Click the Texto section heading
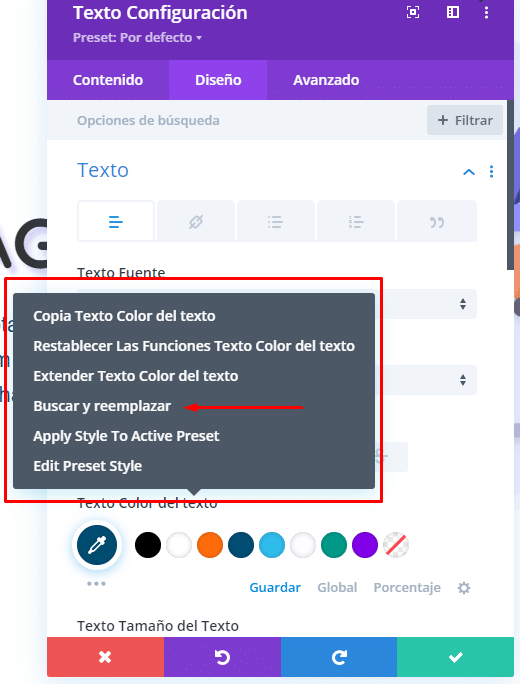 coord(103,170)
